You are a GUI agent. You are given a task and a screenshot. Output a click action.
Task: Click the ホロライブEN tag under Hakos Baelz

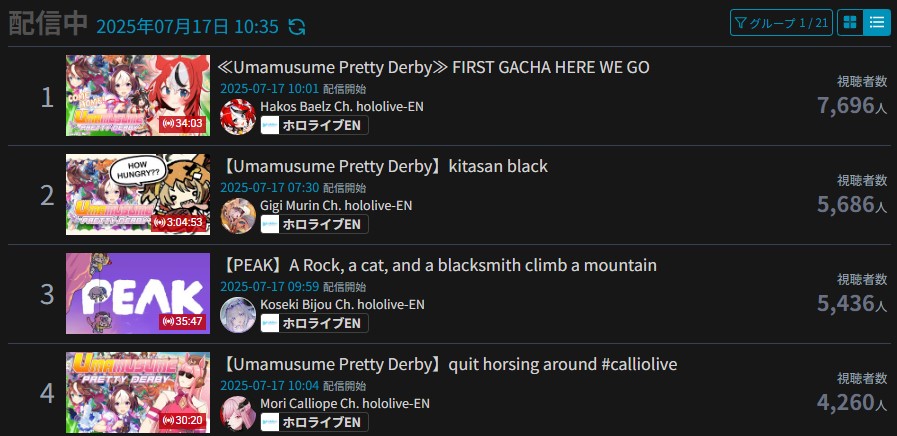point(314,125)
